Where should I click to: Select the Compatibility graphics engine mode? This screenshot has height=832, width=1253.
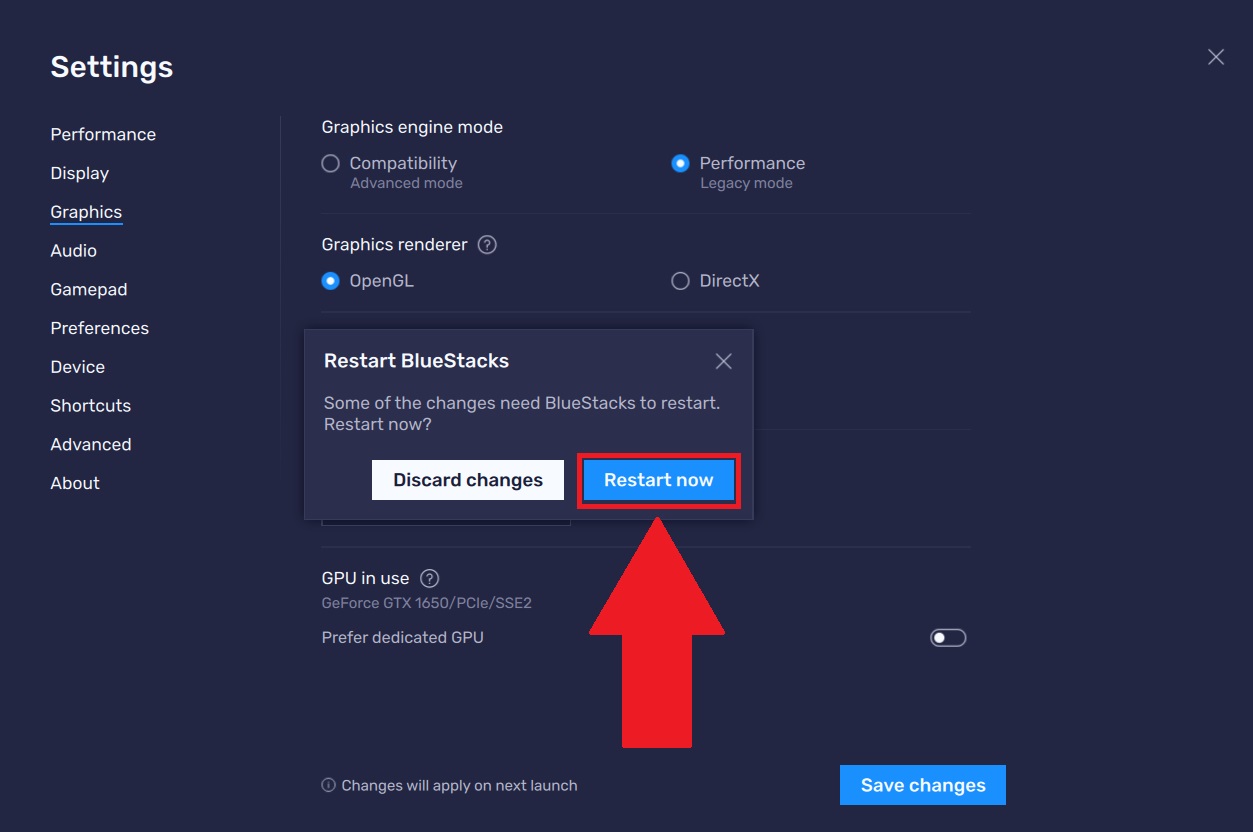point(330,163)
